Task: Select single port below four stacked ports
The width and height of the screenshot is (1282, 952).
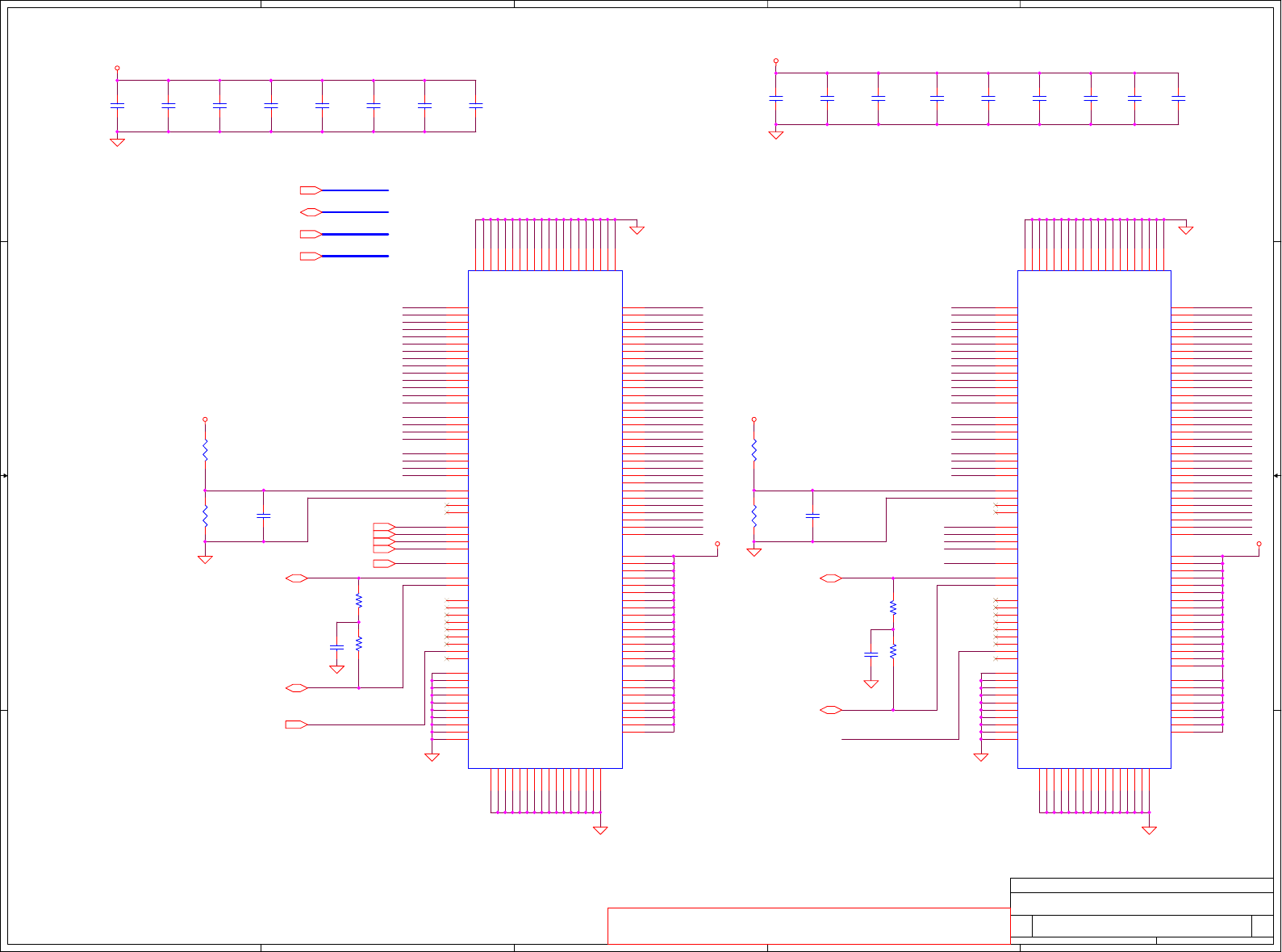Action: point(384,563)
